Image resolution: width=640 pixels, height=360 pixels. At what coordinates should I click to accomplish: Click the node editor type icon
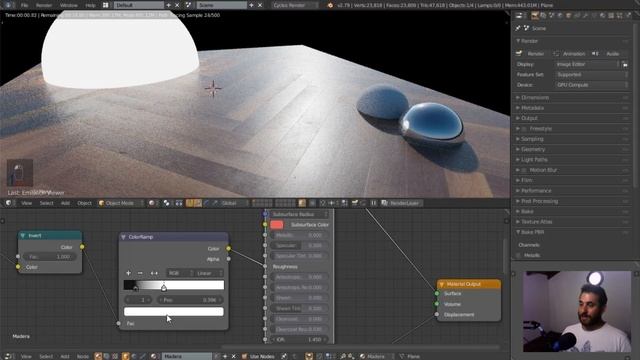click(9, 356)
